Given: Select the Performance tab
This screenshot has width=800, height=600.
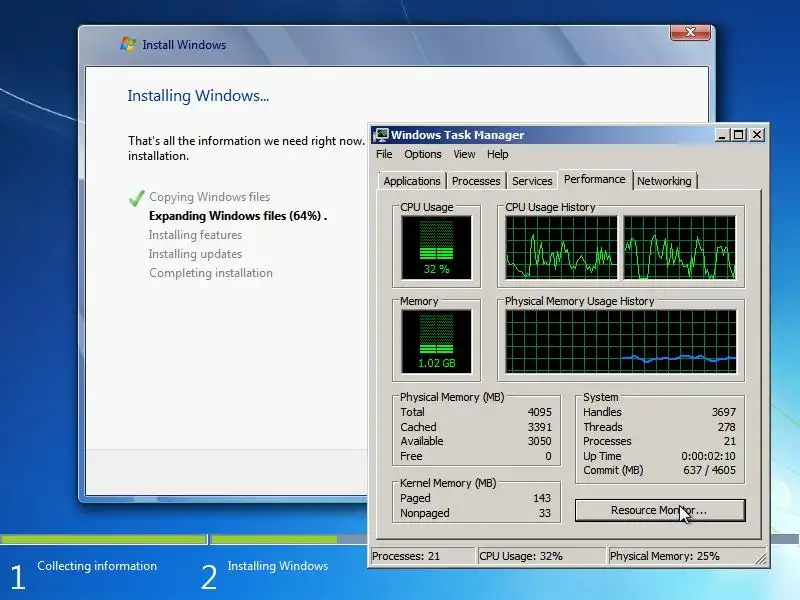Looking at the screenshot, I should pyautogui.click(x=594, y=179).
